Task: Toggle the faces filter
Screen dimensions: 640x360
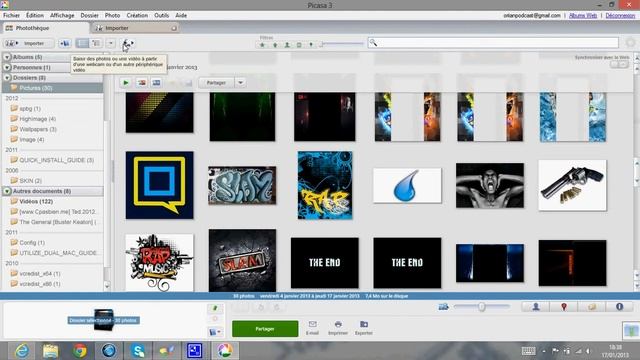Action: pyautogui.click(x=287, y=44)
